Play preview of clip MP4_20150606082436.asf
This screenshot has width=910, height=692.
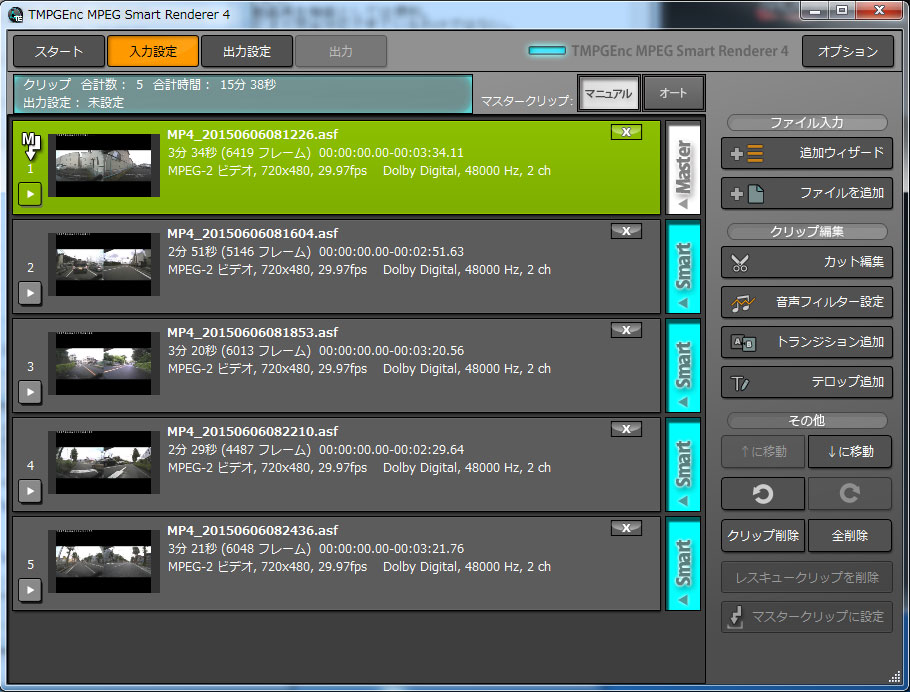[x=30, y=590]
